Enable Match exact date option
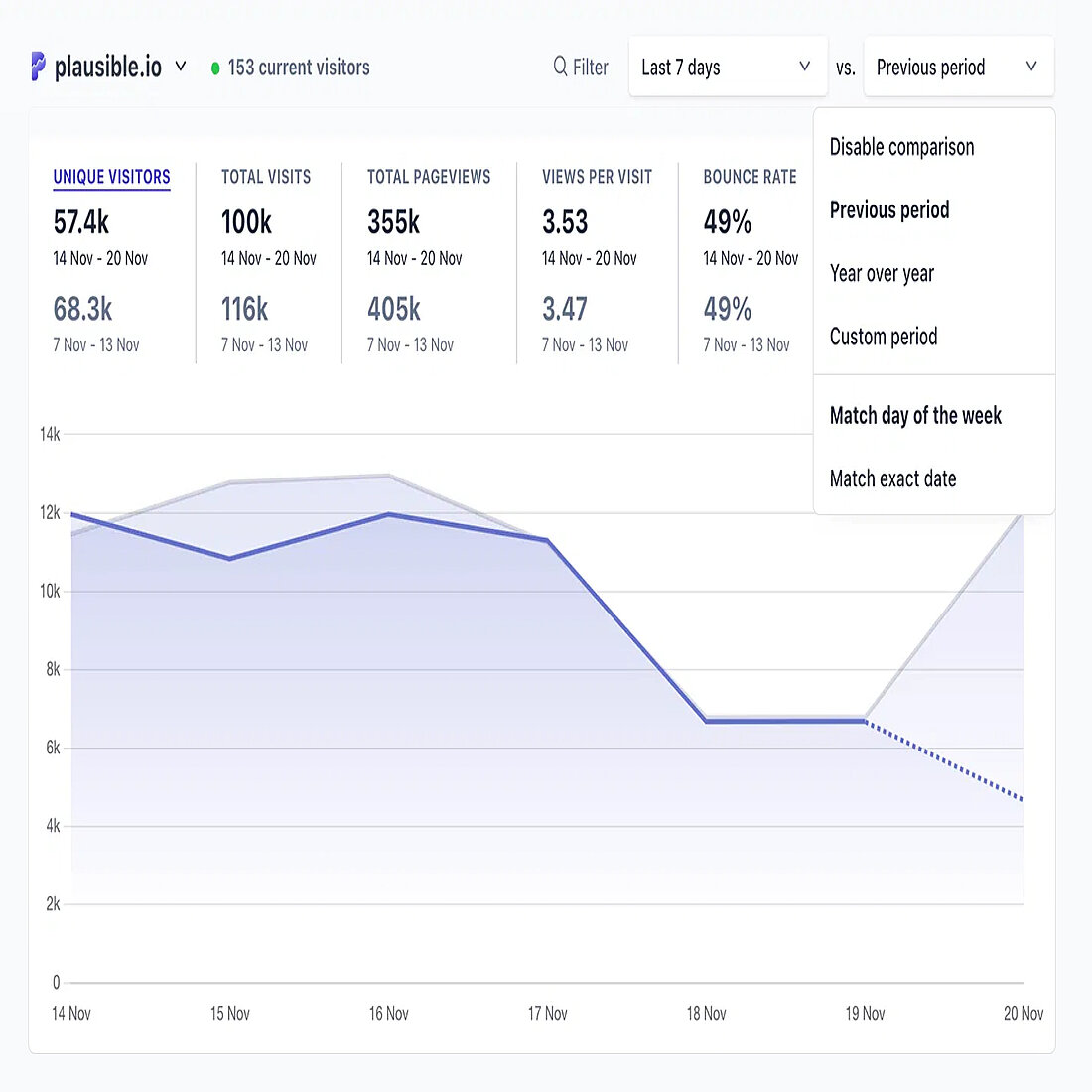Screen dimensions: 1092x1092 click(892, 478)
